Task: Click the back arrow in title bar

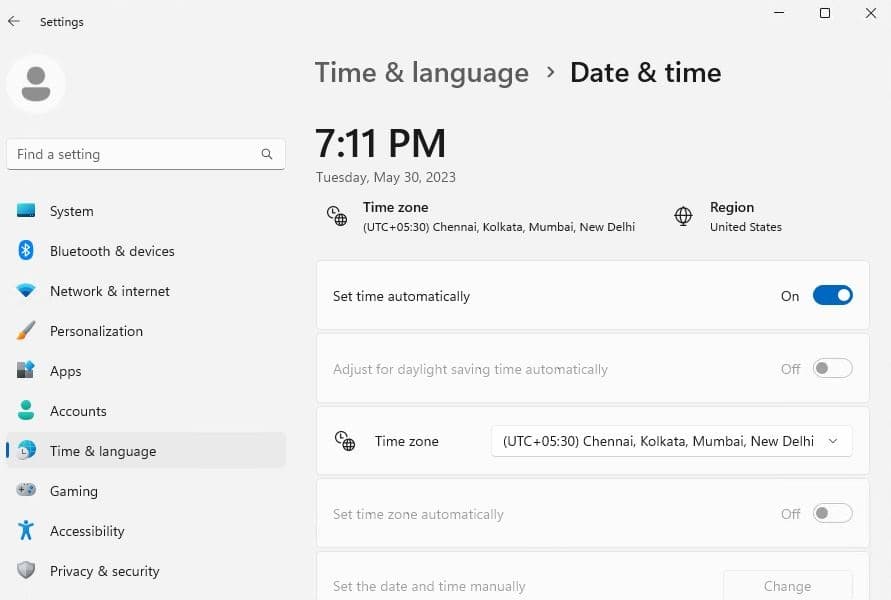Action: coord(14,21)
